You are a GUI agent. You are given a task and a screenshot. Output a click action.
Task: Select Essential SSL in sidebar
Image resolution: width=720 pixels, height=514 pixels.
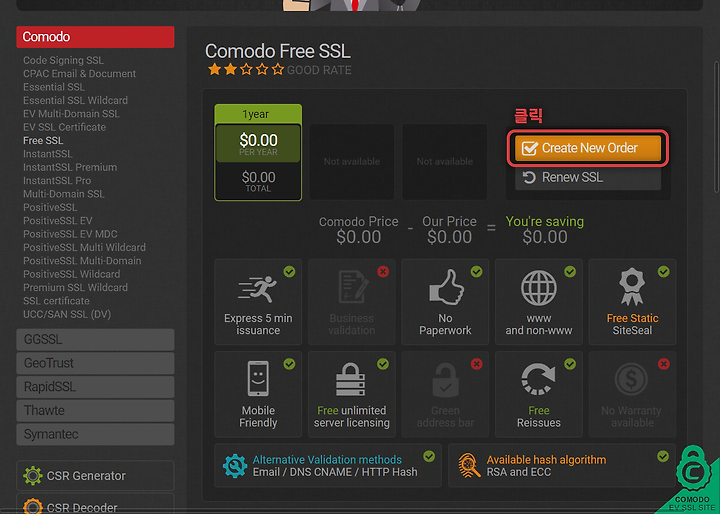tap(54, 87)
